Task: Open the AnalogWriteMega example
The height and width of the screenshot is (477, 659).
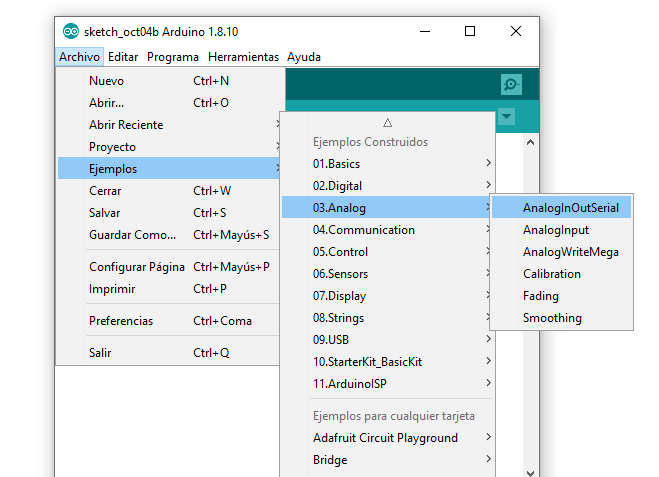Action: point(561,251)
